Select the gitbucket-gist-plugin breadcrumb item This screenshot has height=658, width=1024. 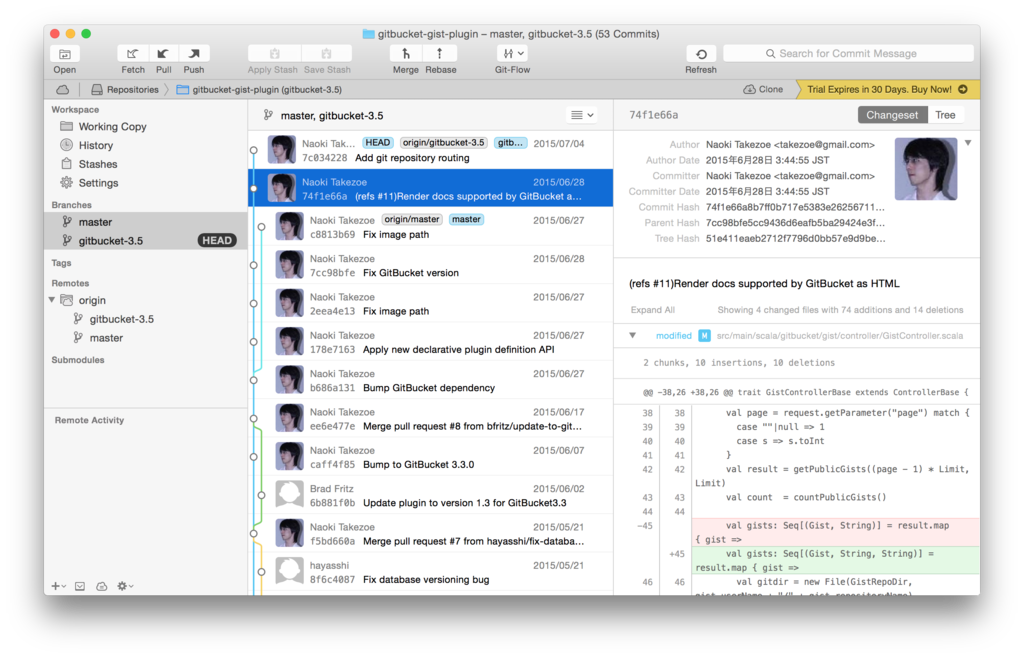pyautogui.click(x=259, y=89)
